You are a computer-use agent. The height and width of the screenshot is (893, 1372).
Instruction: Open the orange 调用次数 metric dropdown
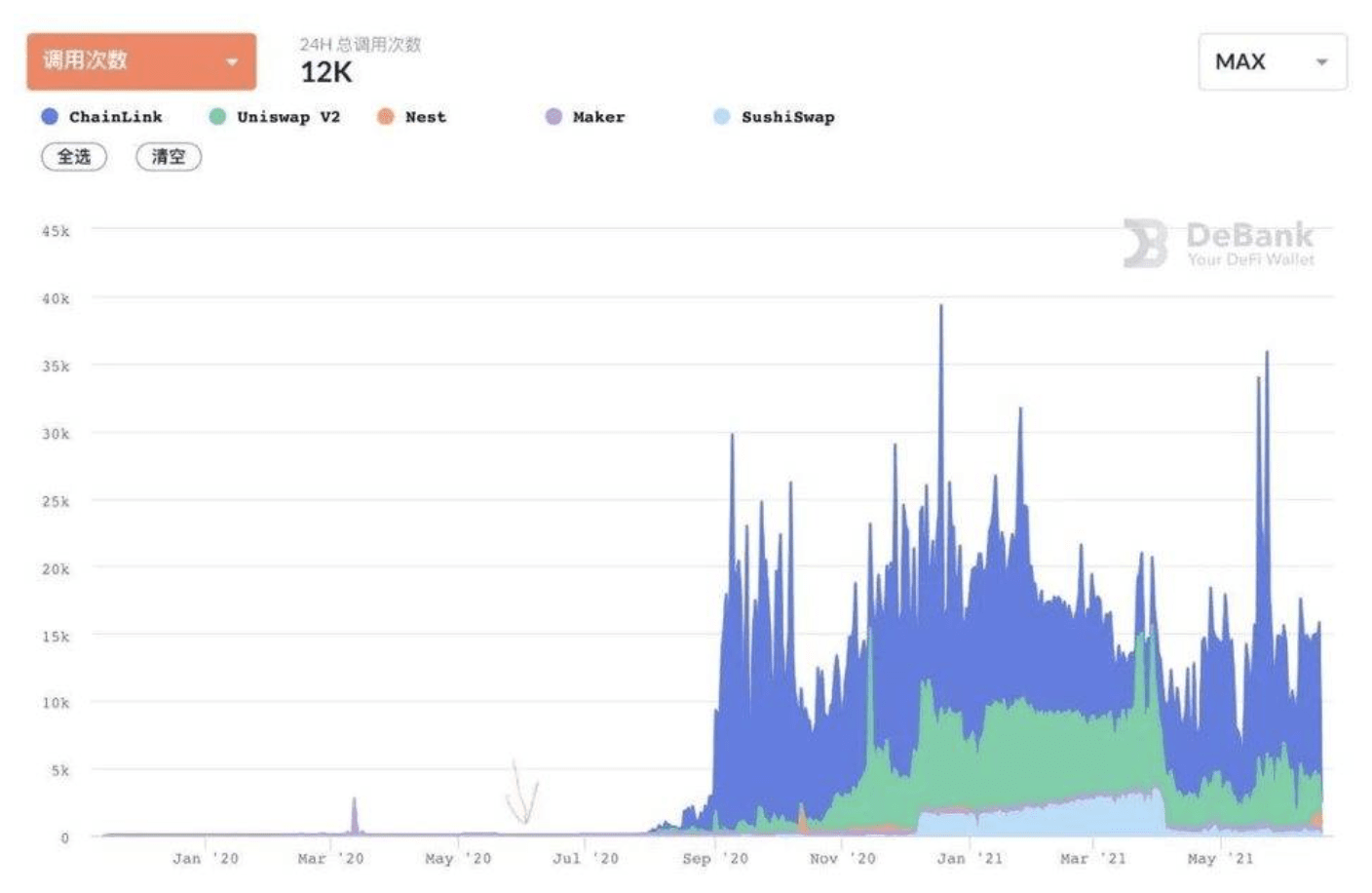141,61
